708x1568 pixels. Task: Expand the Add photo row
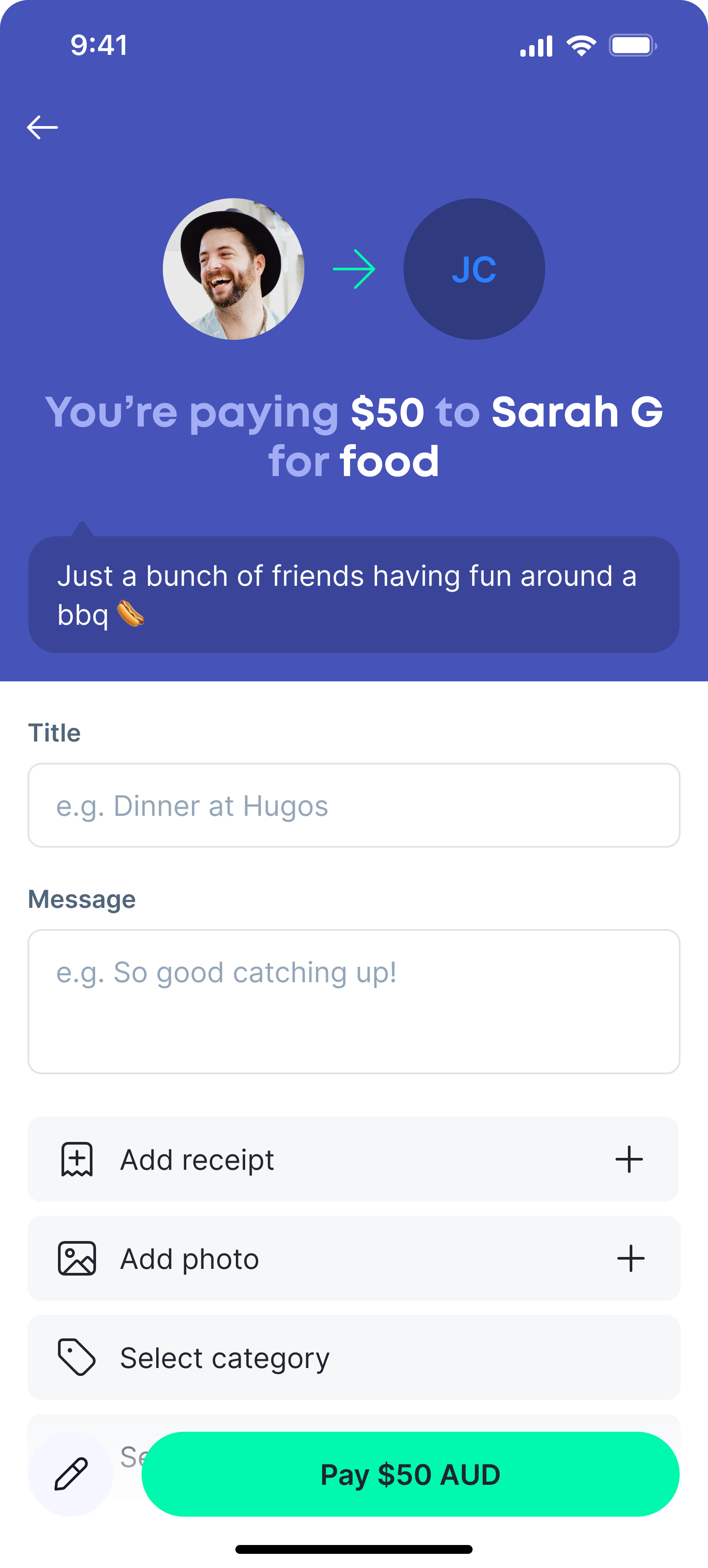(353, 1258)
